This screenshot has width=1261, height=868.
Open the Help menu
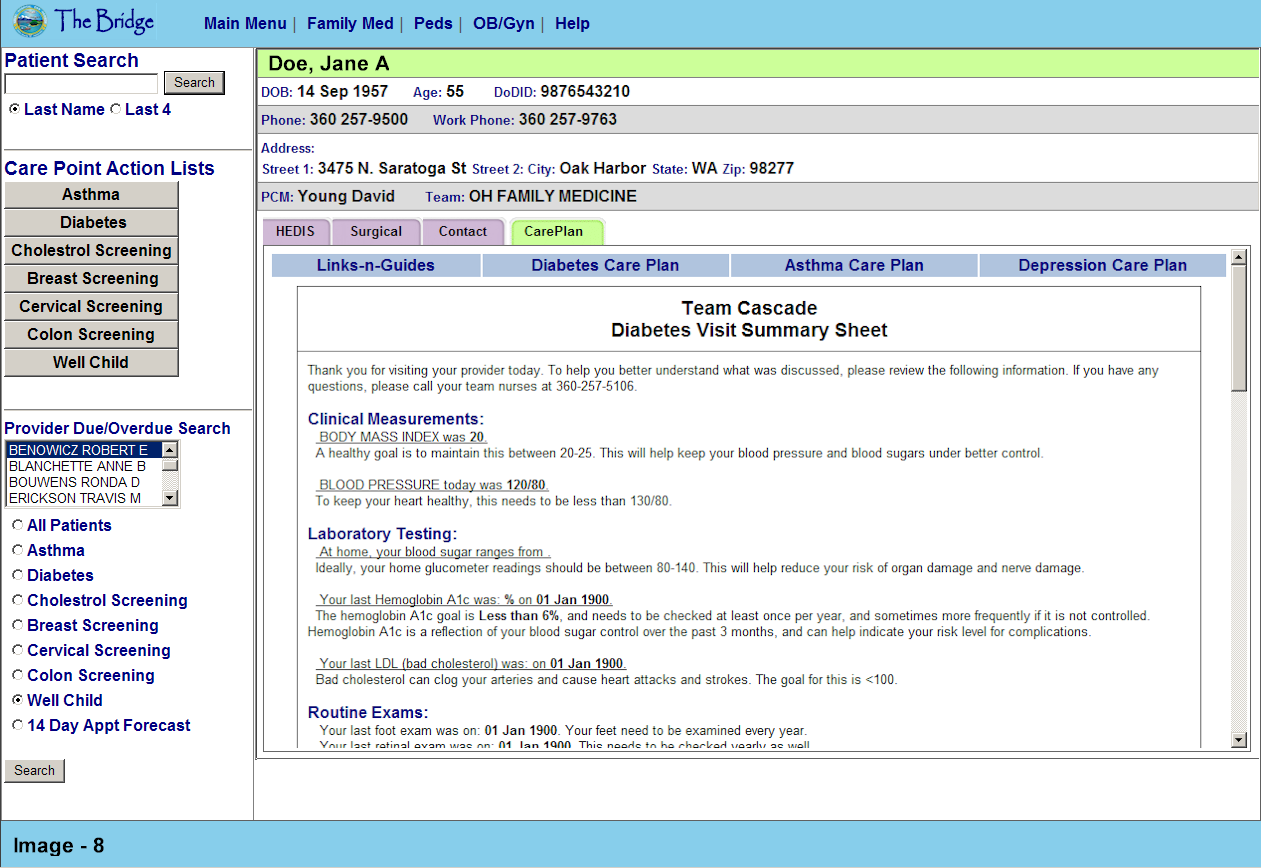click(x=572, y=23)
